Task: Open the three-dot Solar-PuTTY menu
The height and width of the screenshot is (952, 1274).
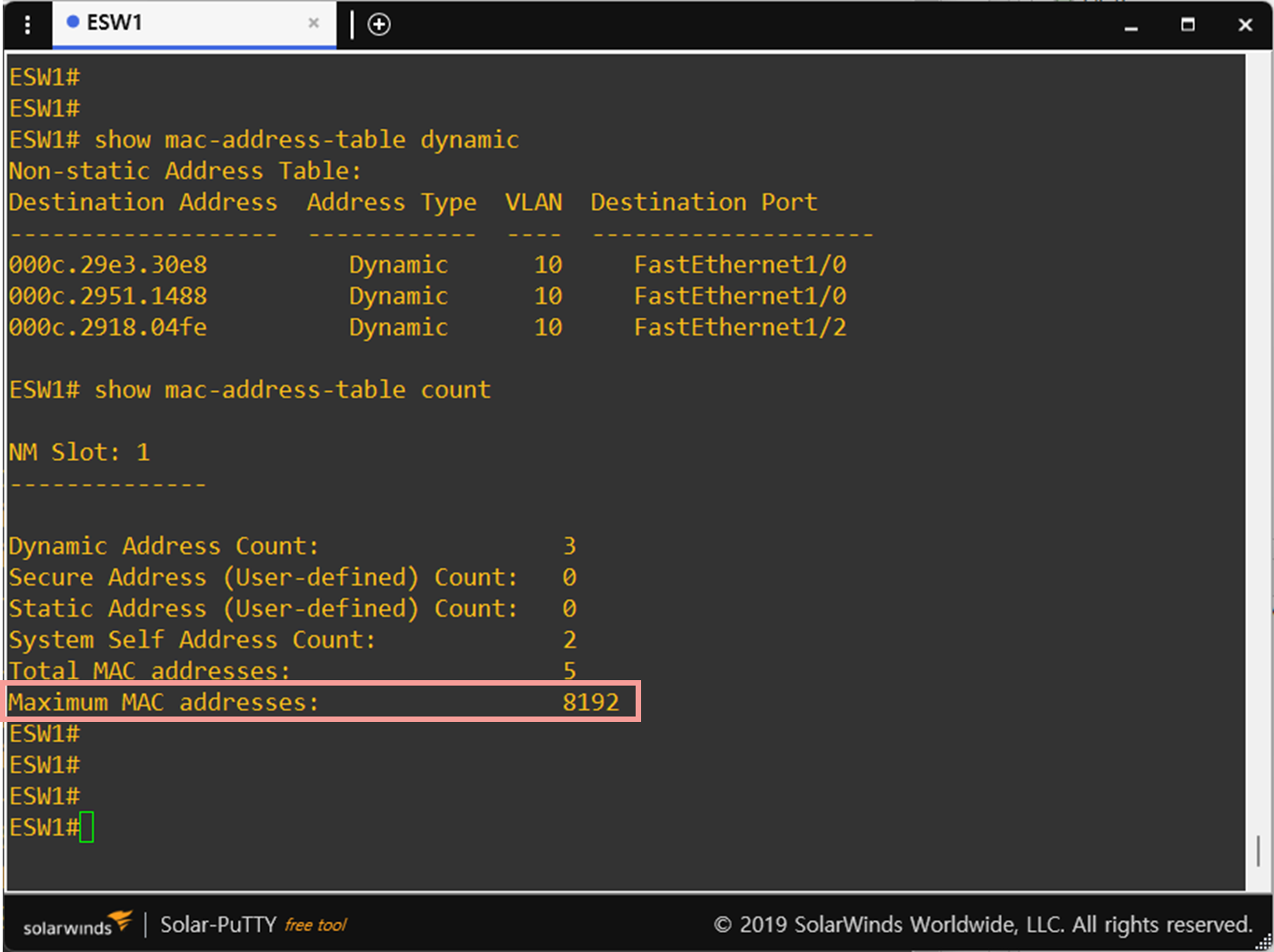Action: click(28, 25)
